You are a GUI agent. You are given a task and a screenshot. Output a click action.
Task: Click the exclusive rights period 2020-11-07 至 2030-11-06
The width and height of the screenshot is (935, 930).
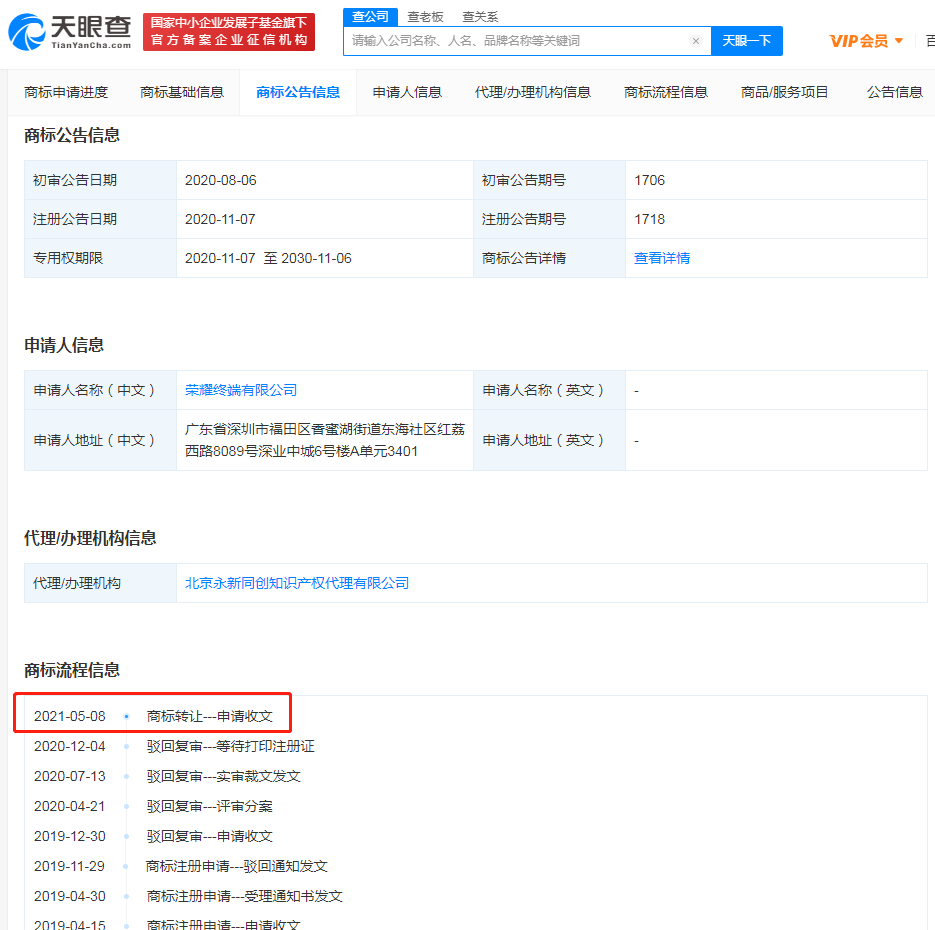(268, 258)
